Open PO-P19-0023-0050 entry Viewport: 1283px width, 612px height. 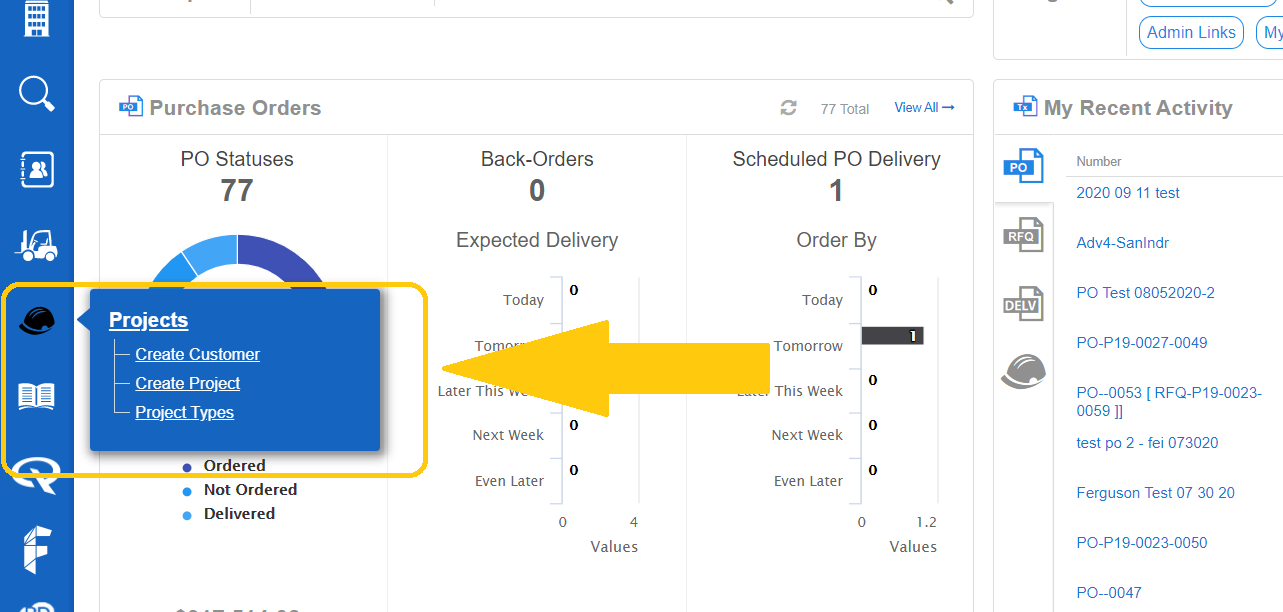pyautogui.click(x=1142, y=543)
